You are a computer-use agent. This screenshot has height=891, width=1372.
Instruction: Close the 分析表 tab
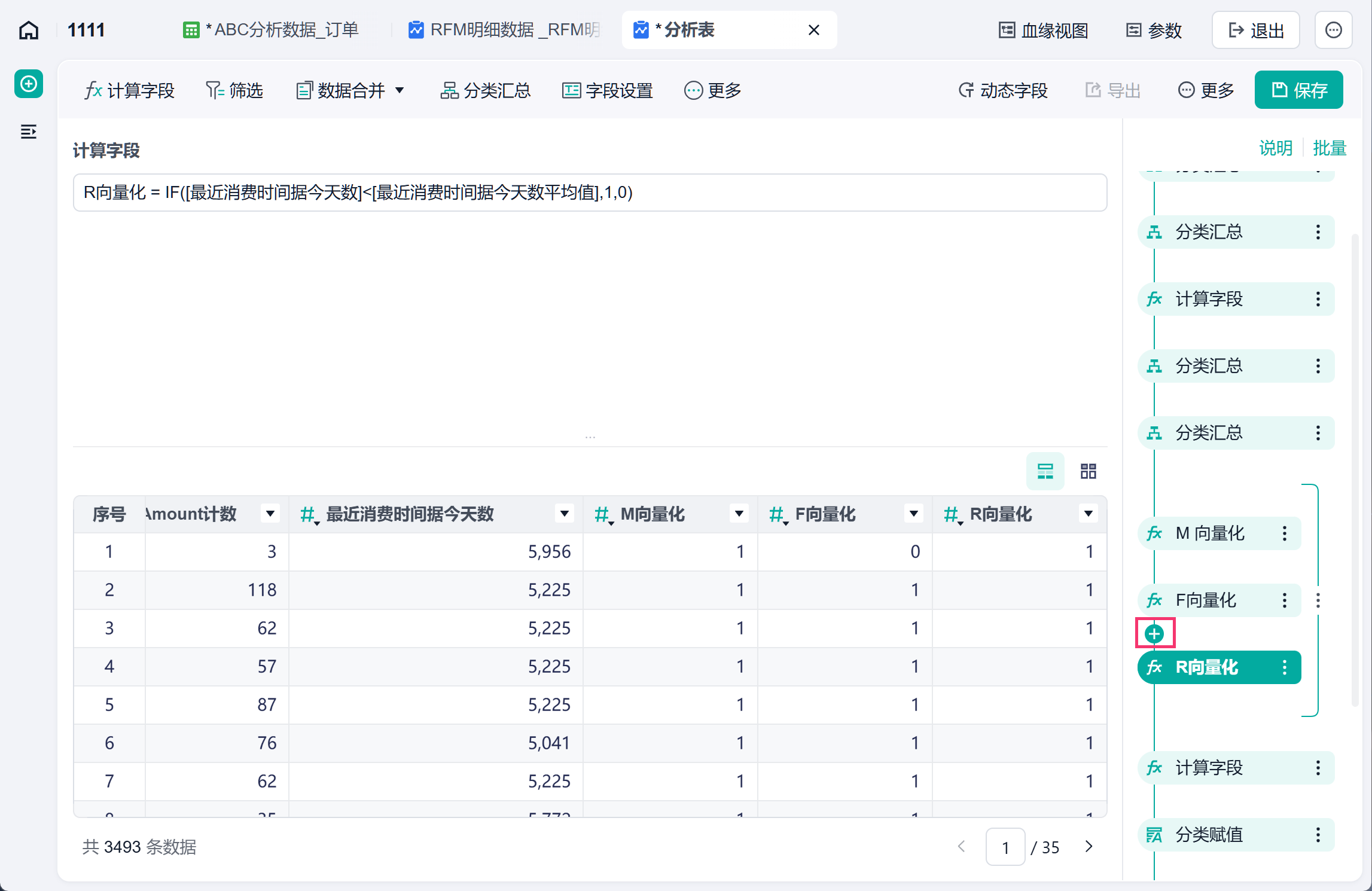(x=814, y=30)
